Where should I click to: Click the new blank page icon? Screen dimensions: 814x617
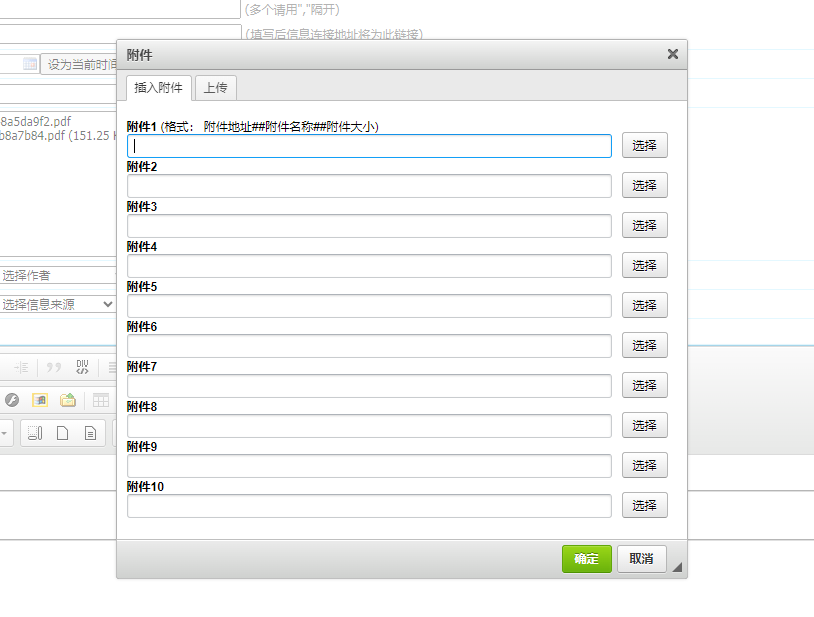(62, 433)
